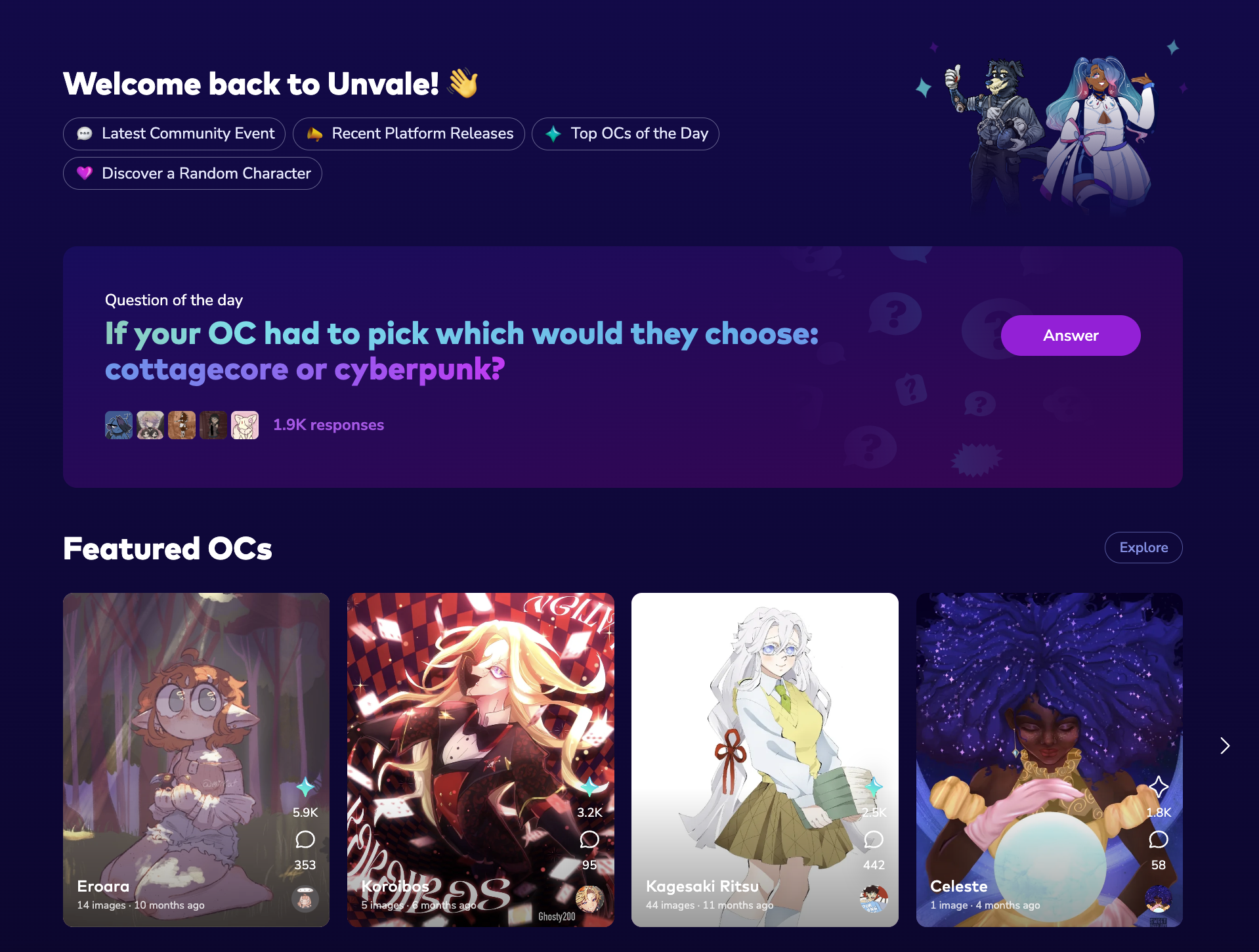Click the Explore button beside Featured OCs
This screenshot has height=952, width=1259.
pyautogui.click(x=1143, y=548)
